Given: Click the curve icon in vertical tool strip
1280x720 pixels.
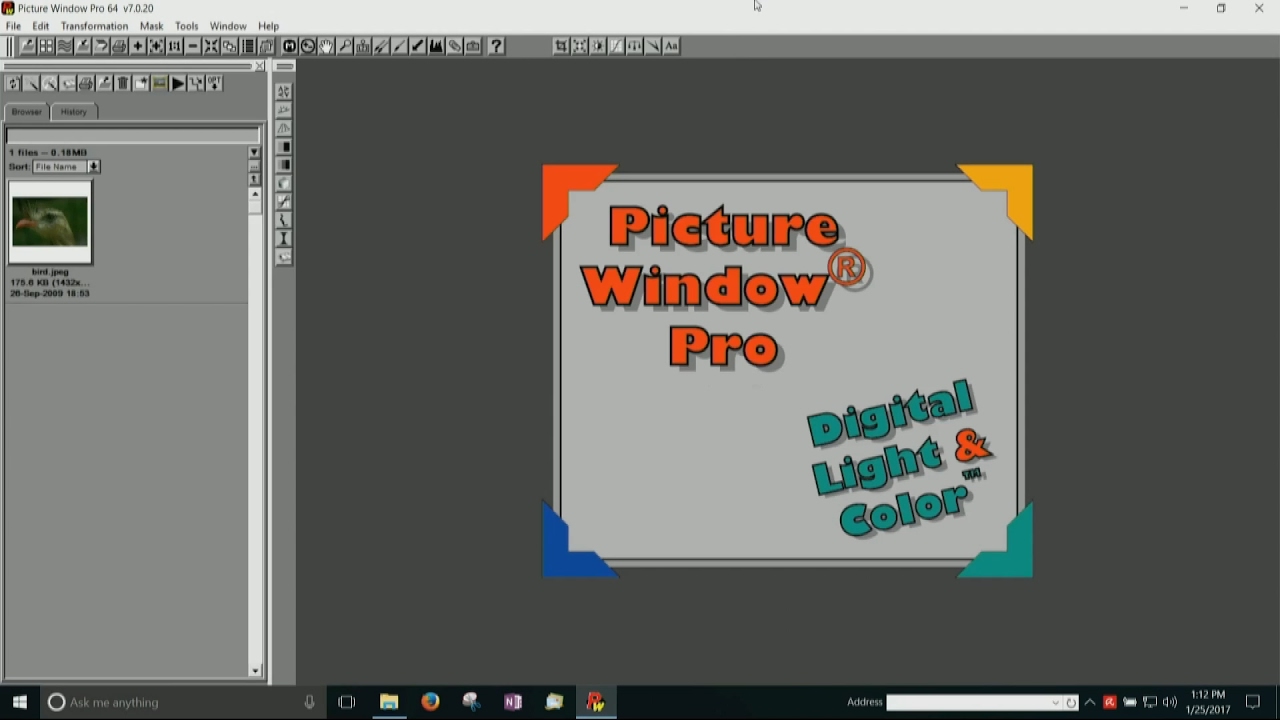Looking at the screenshot, I should (284, 202).
